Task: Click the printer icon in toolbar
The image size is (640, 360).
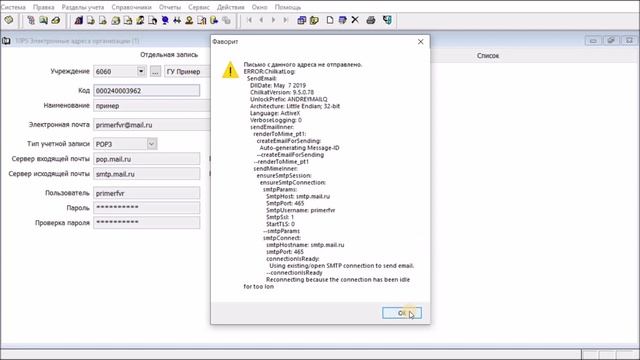Action: (x=371, y=20)
